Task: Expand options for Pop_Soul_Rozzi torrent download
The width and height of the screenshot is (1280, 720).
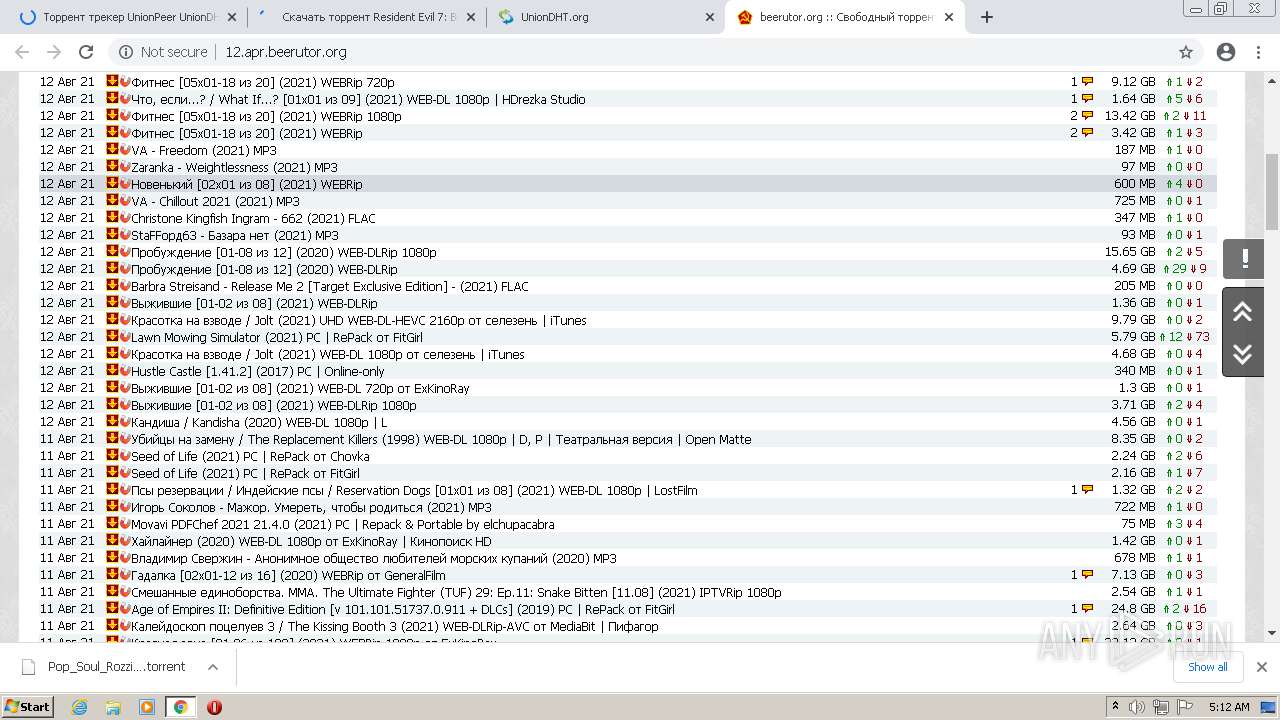Action: click(213, 667)
